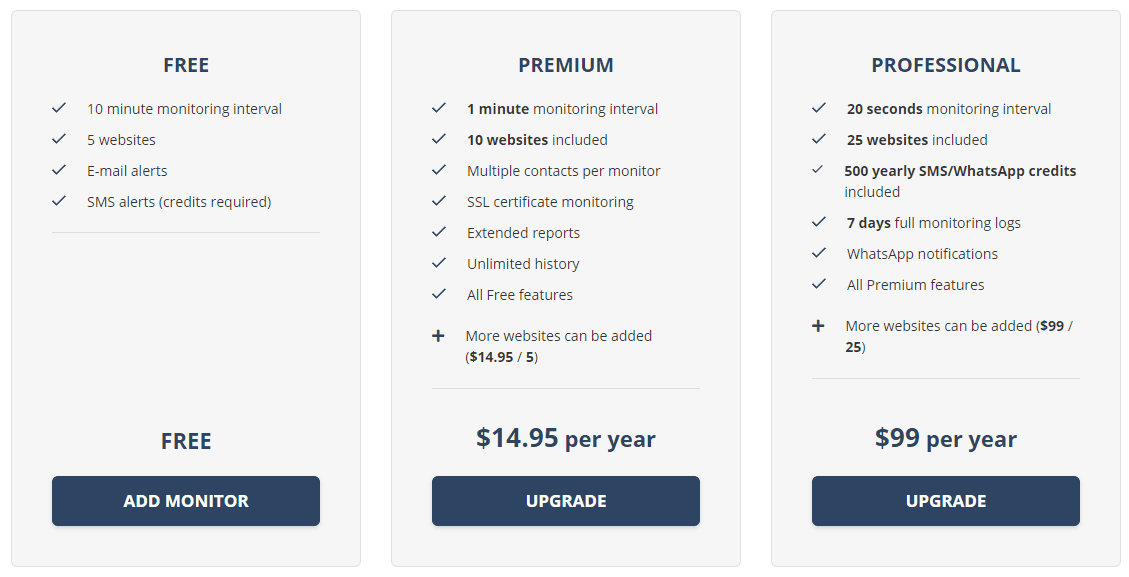
Task: Click the $99 per year price
Action: pyautogui.click(x=946, y=438)
